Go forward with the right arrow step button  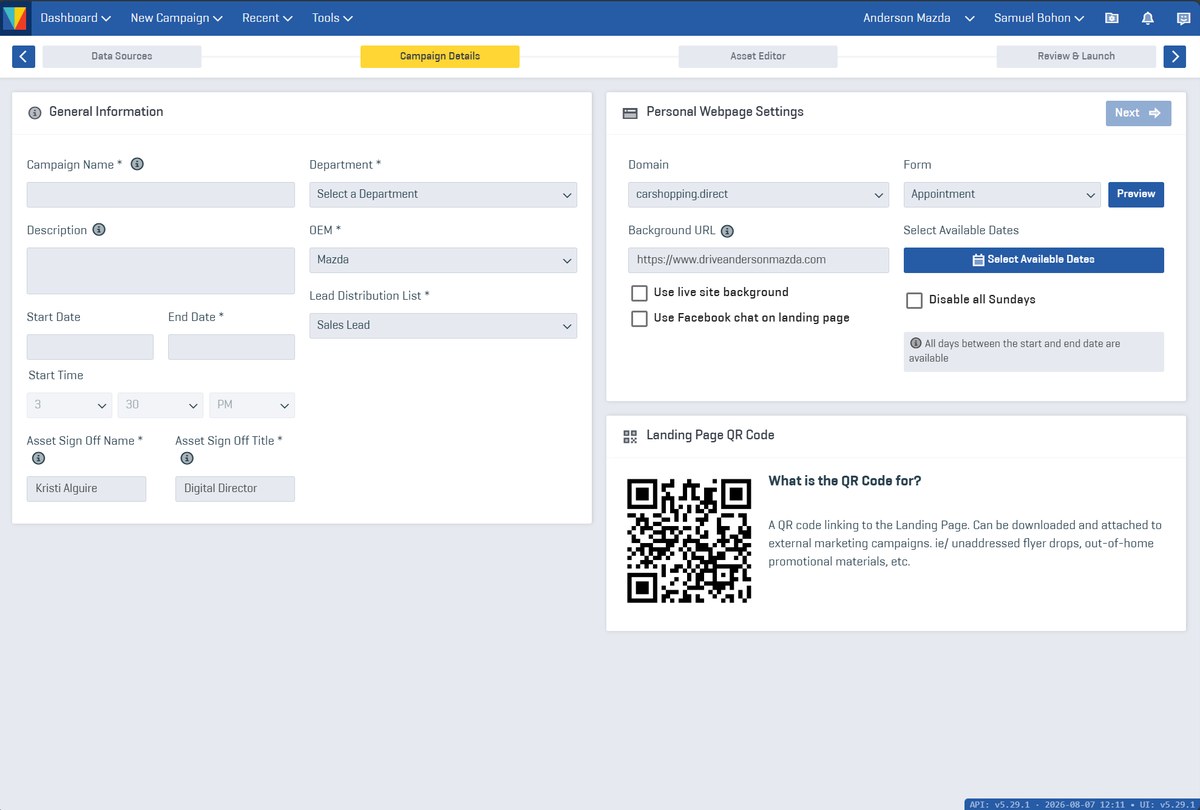pyautogui.click(x=1175, y=56)
